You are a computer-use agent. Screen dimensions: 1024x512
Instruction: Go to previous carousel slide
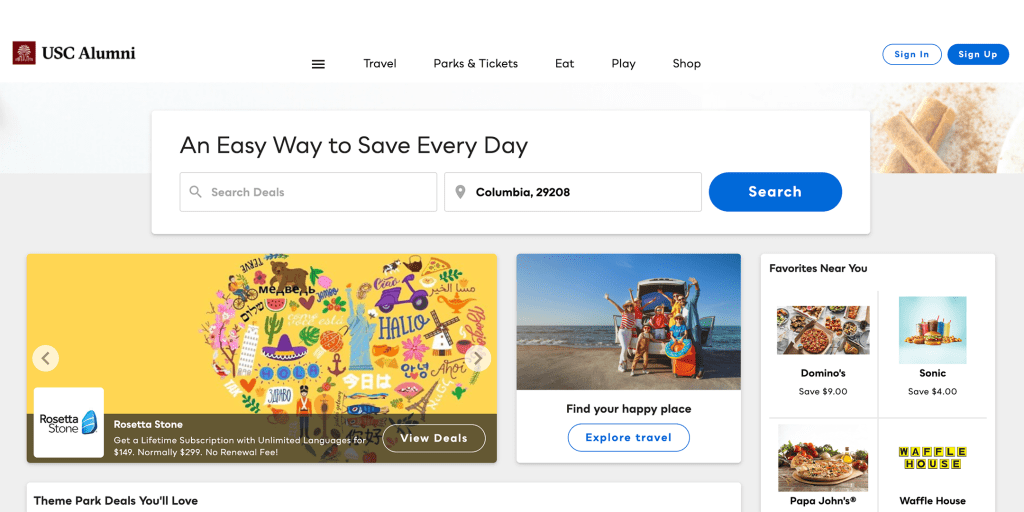click(x=46, y=358)
